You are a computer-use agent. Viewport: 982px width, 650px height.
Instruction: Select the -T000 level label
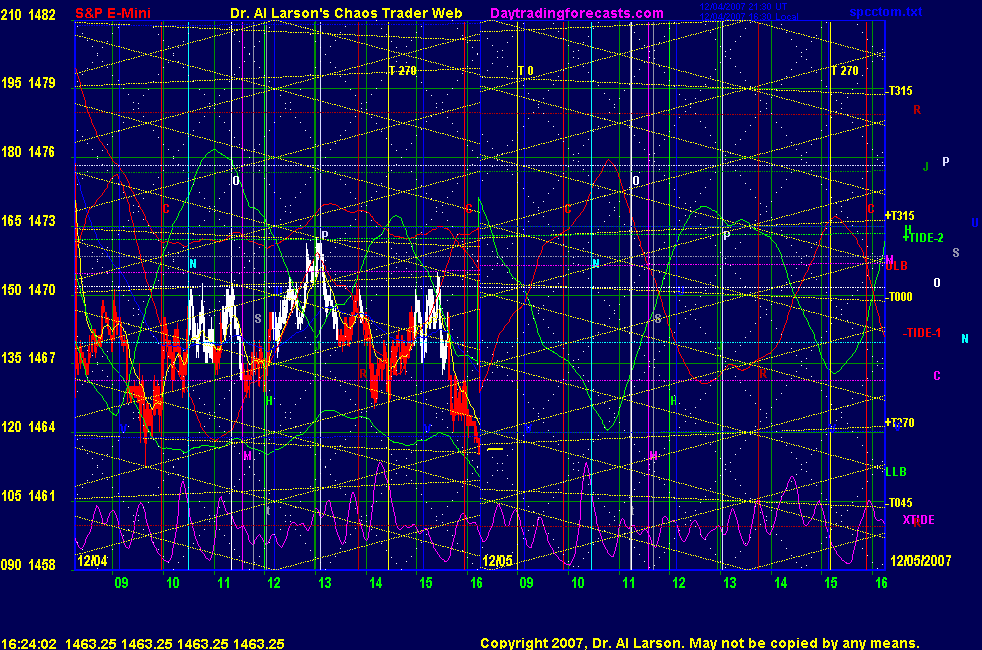(x=900, y=297)
